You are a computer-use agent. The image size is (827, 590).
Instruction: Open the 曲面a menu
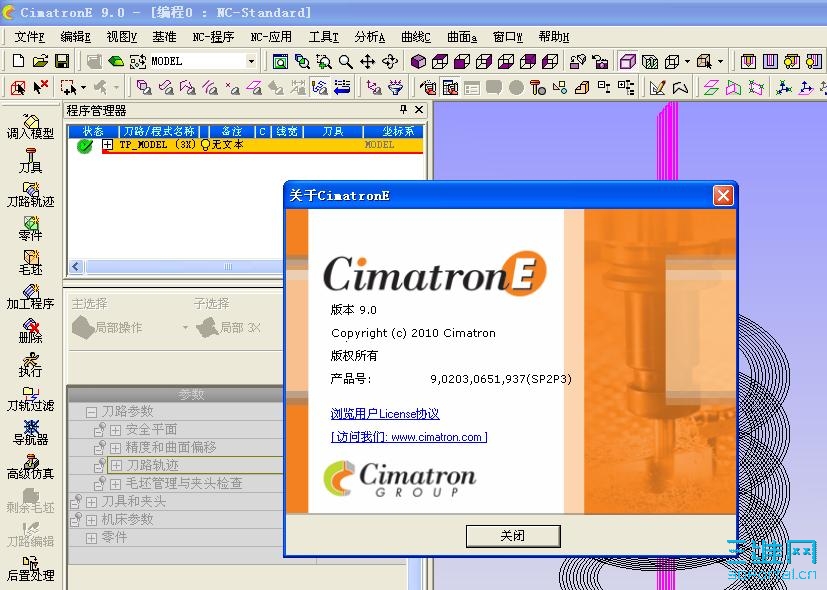462,37
